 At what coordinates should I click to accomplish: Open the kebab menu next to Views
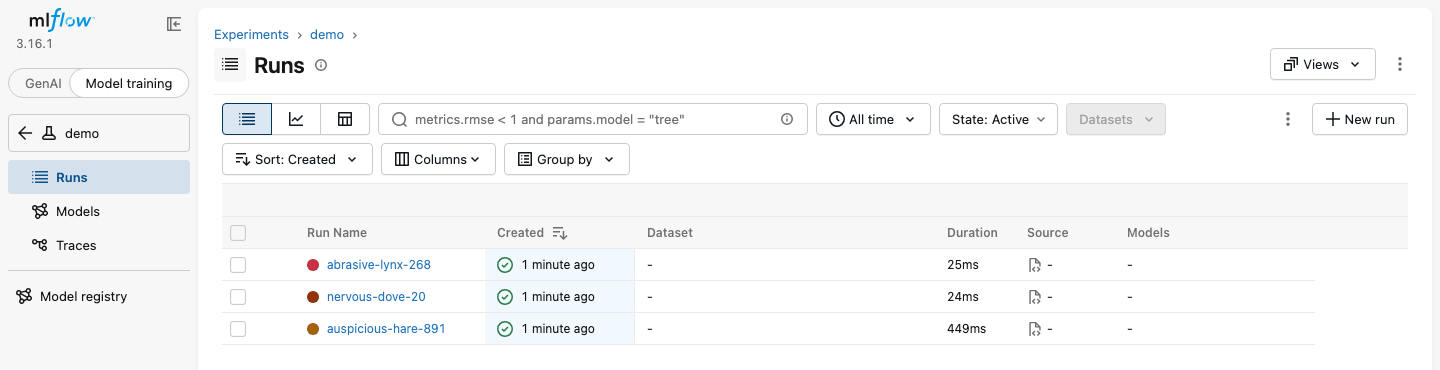[x=1400, y=64]
